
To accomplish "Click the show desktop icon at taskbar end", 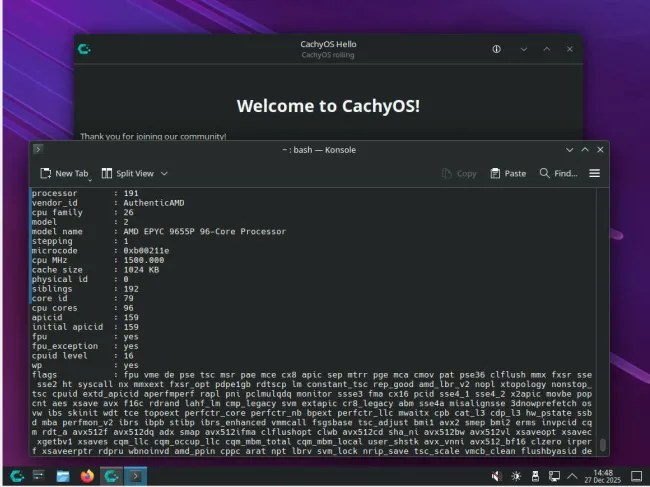I will pos(637,476).
